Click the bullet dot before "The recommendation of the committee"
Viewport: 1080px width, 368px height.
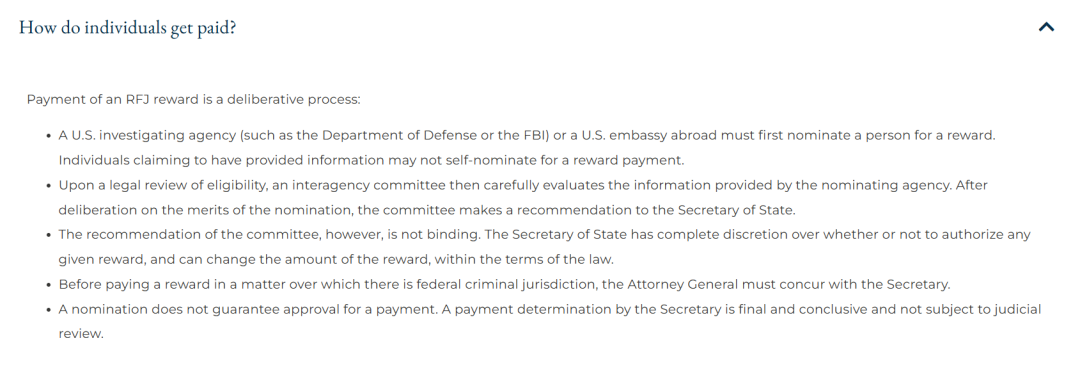[49, 235]
